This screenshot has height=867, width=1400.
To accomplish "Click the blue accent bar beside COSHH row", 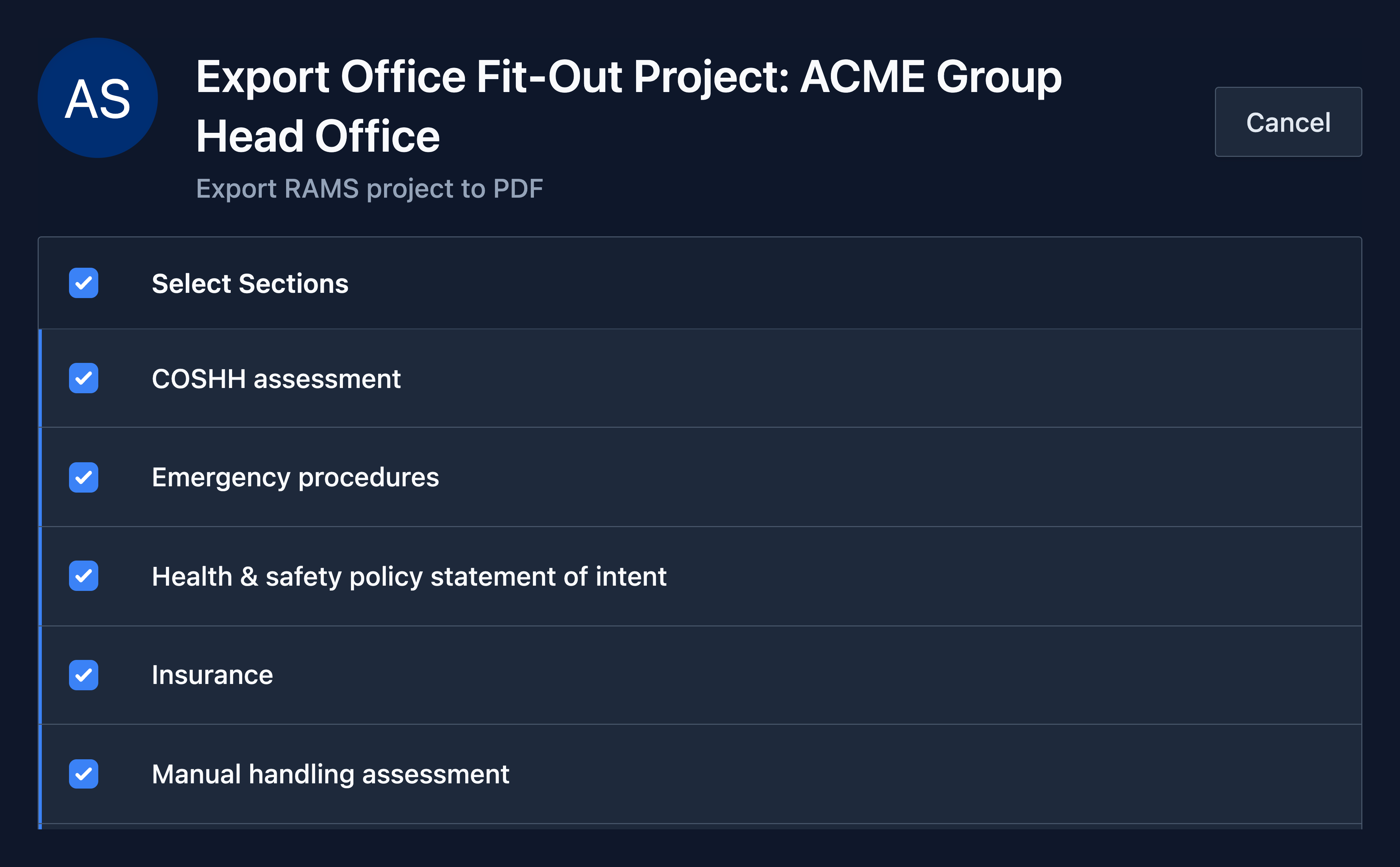I will click(x=40, y=379).
